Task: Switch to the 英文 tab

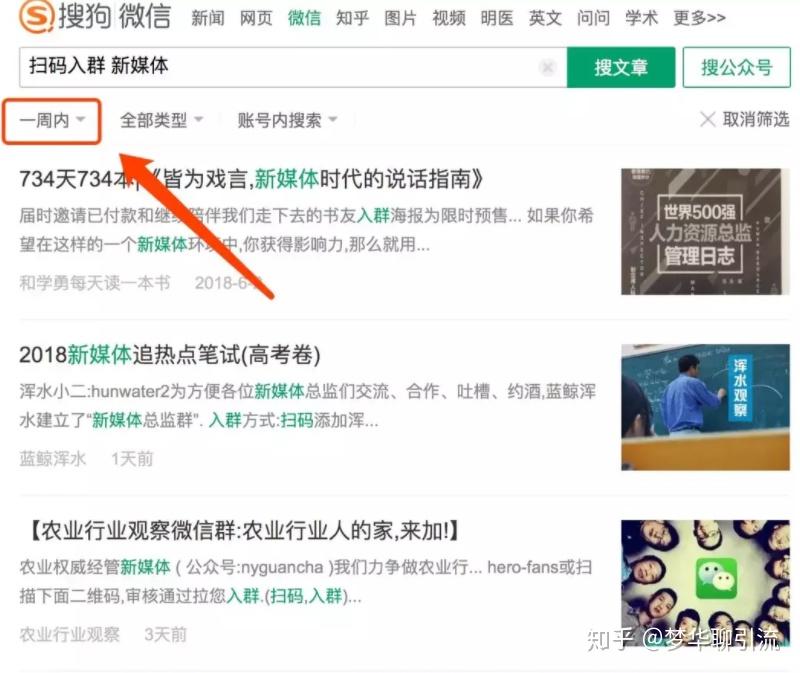Action: click(x=545, y=18)
